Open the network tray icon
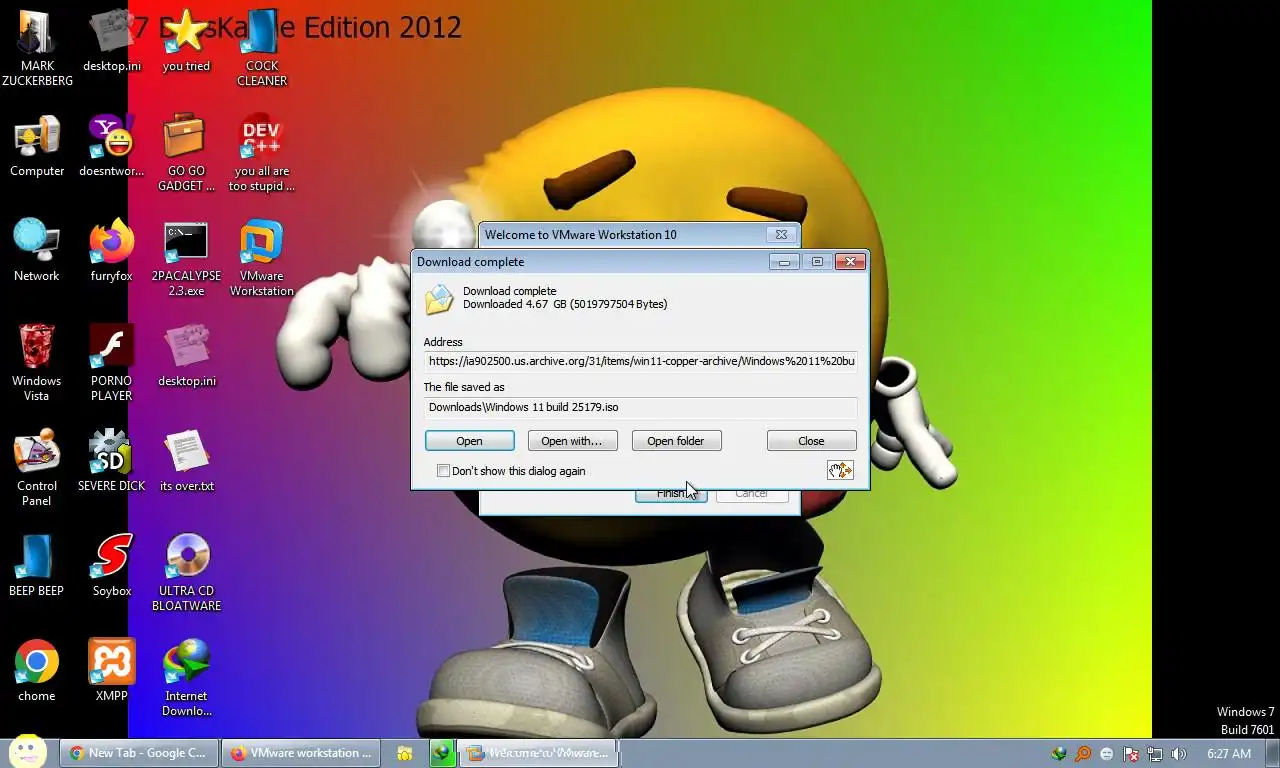 1155,754
